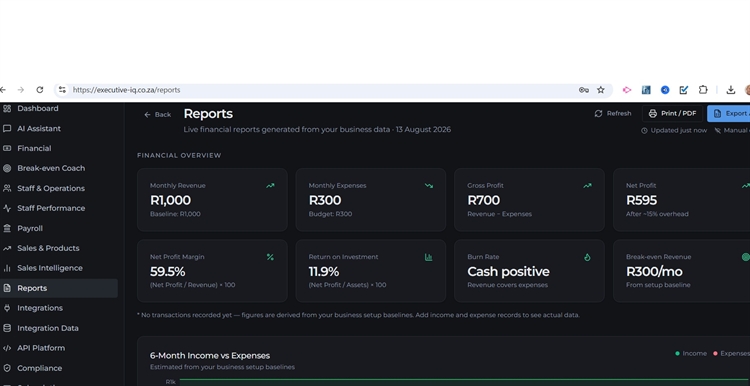Click the API Platform code icon
This screenshot has width=750, height=386.
[7, 348]
